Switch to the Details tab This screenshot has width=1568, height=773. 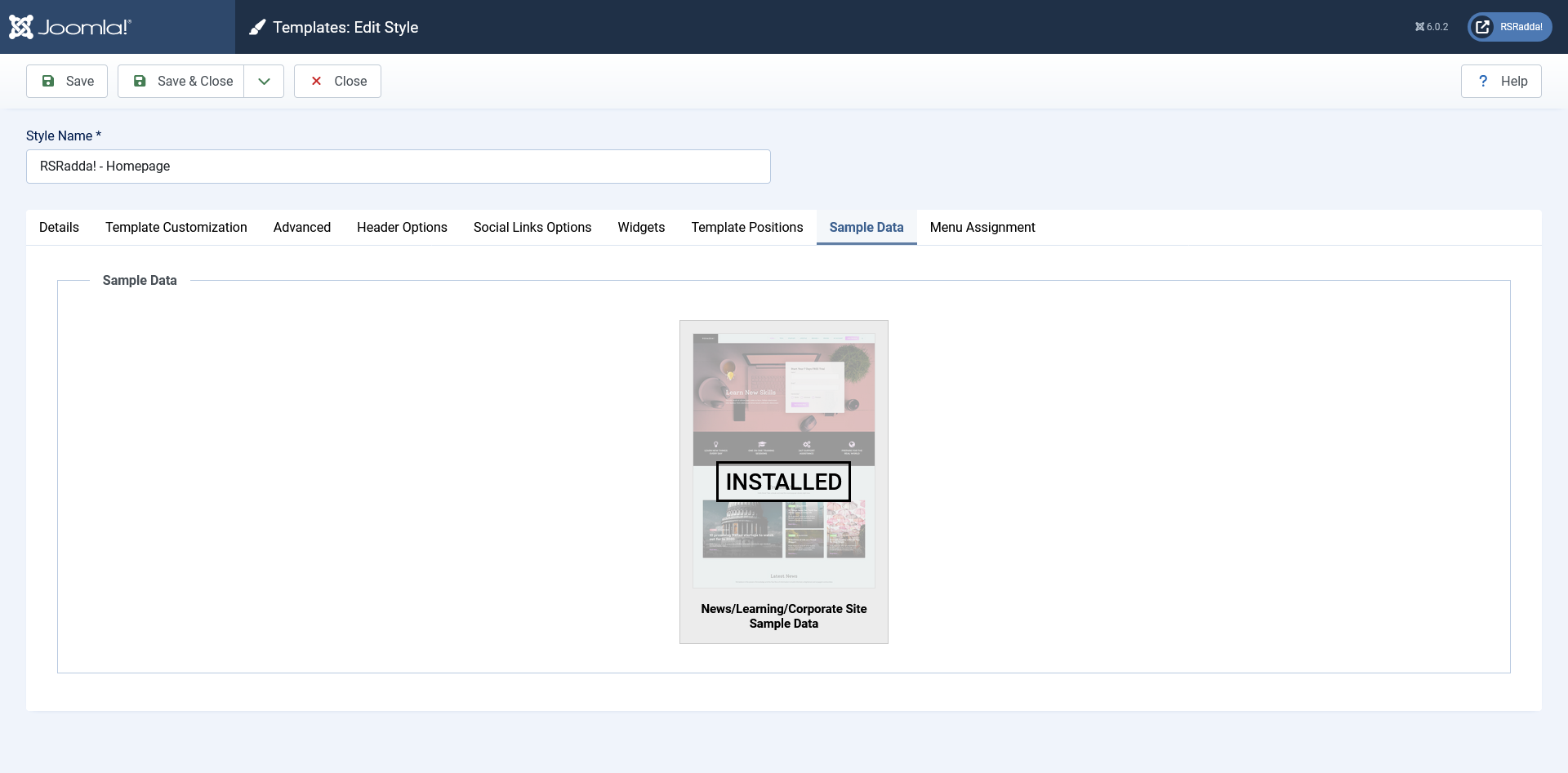[59, 227]
